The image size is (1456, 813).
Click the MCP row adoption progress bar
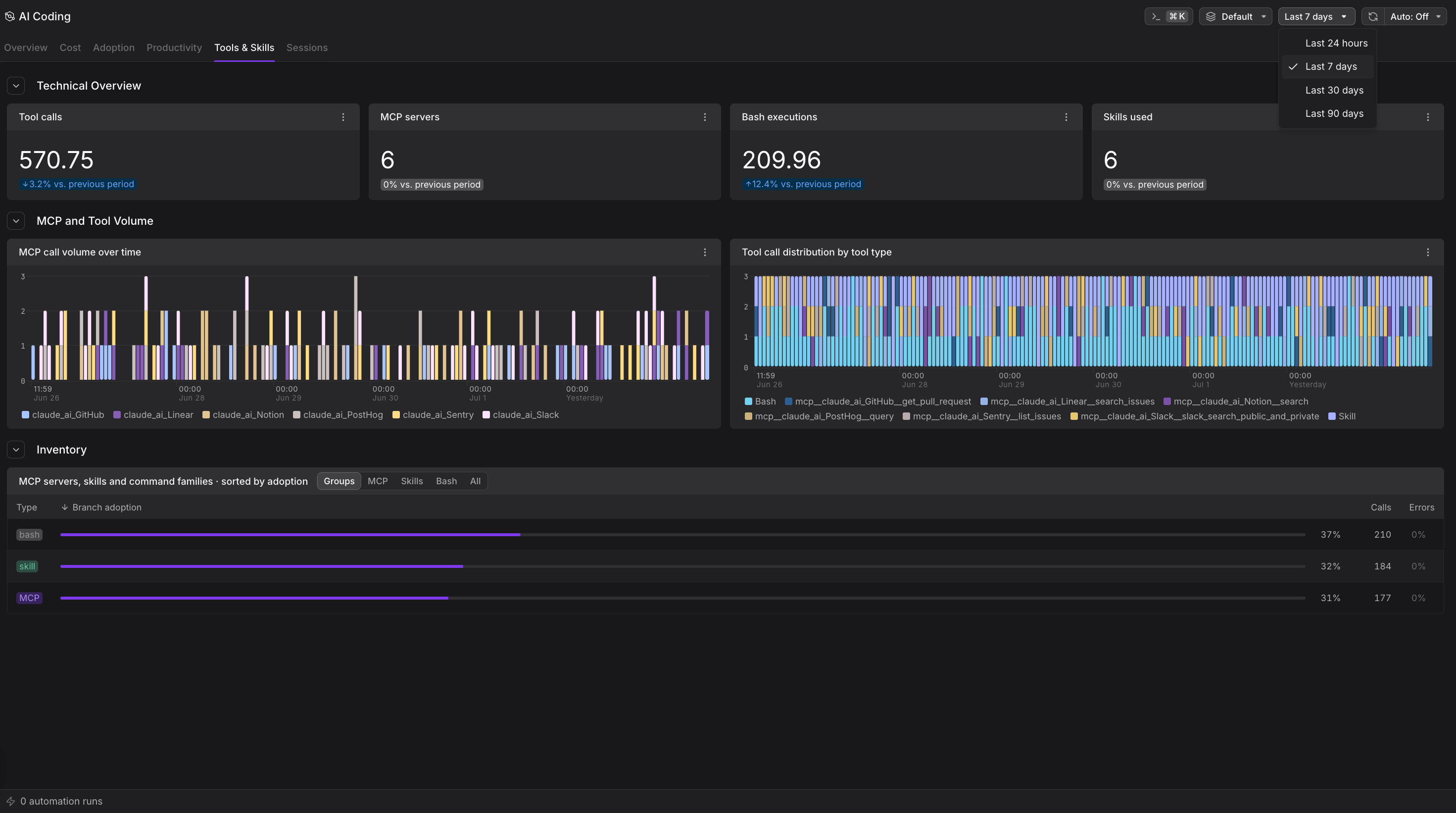[683, 598]
